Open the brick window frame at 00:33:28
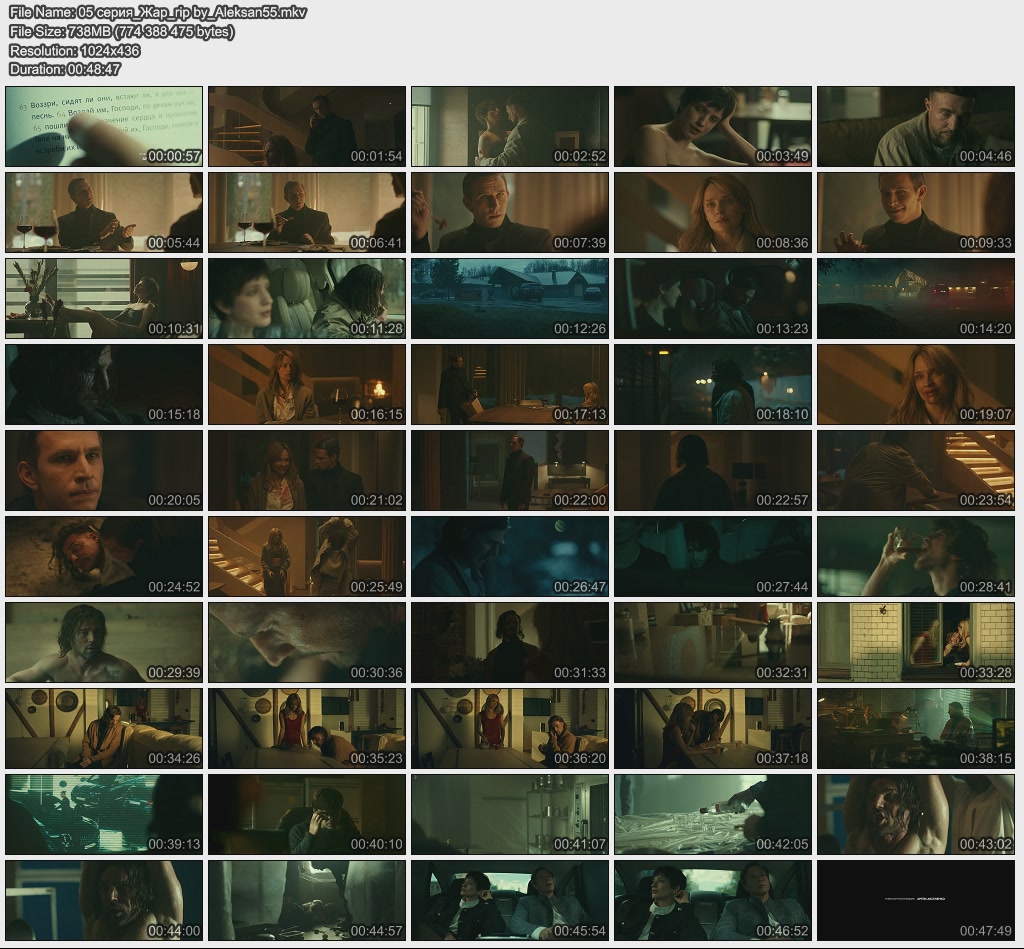The height and width of the screenshot is (949, 1024). point(916,642)
